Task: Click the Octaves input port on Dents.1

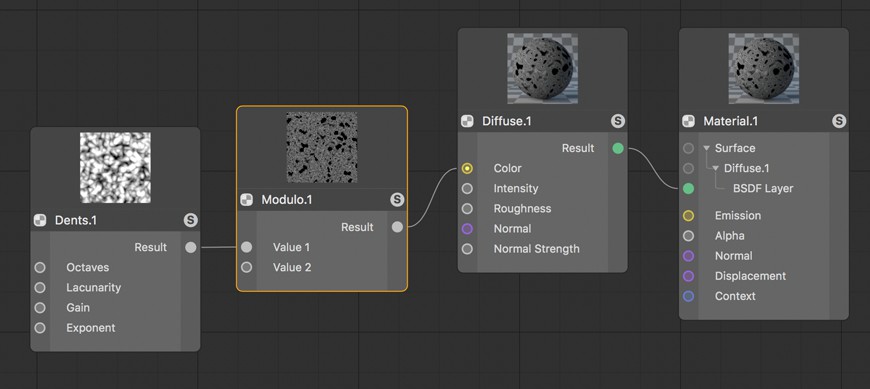Action: tap(40, 267)
